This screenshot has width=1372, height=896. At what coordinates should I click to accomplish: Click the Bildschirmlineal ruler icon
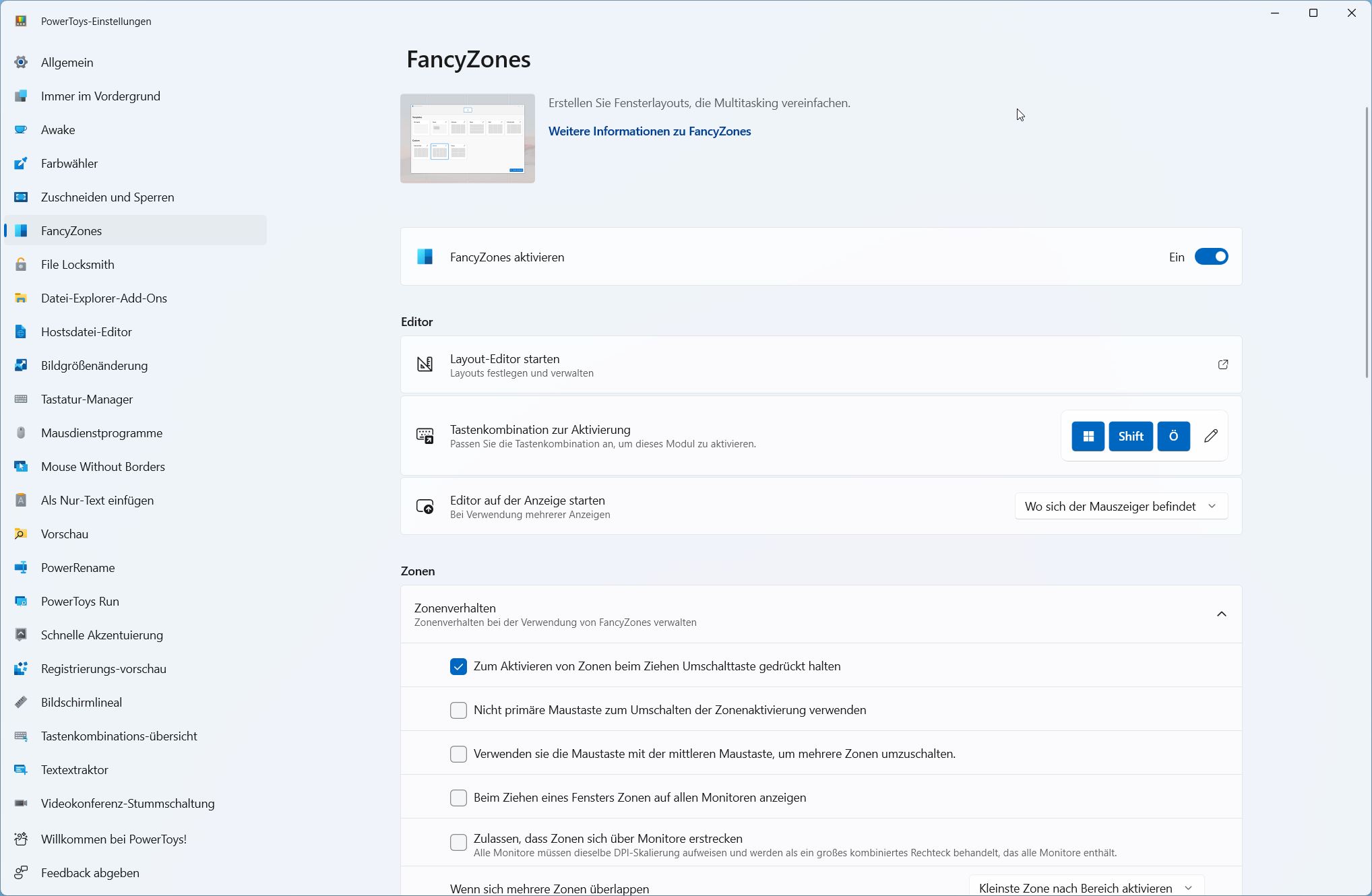click(21, 703)
